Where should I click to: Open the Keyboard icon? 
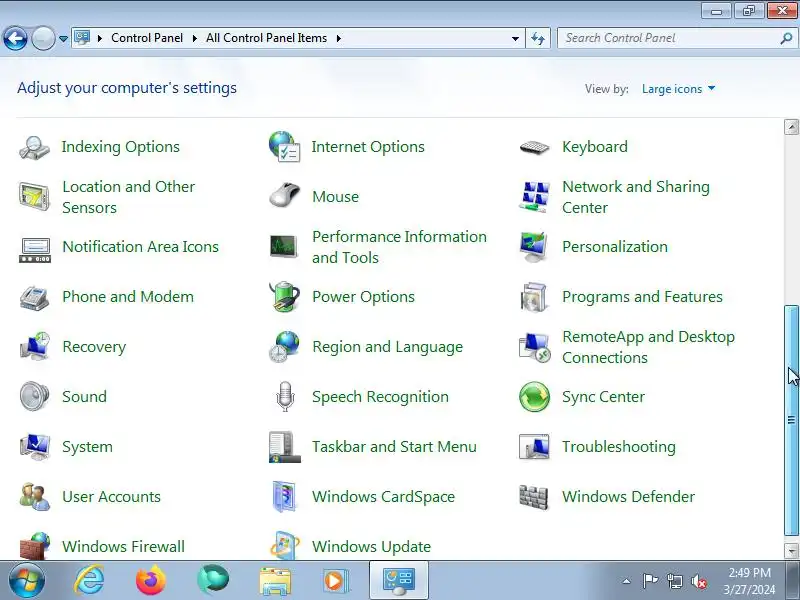(x=534, y=147)
